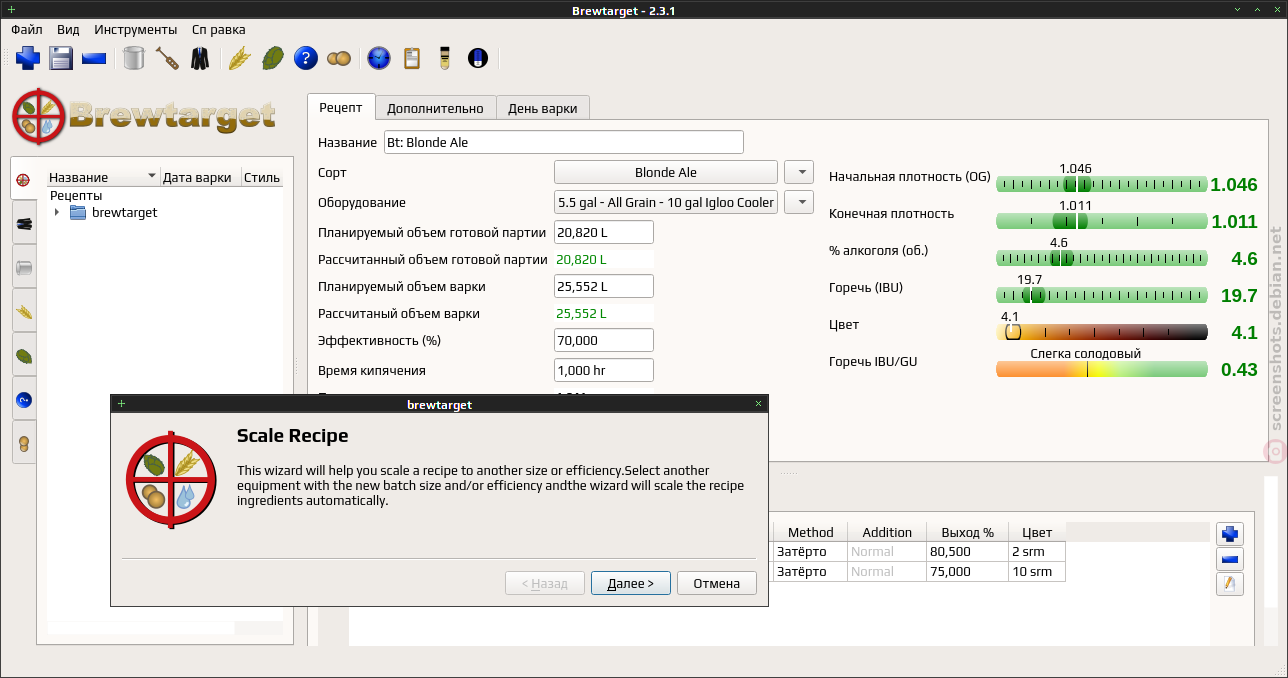Viewport: 1288px width, 678px height.
Task: Click the equipment button 5.5 gal All Grain
Action: 666,202
